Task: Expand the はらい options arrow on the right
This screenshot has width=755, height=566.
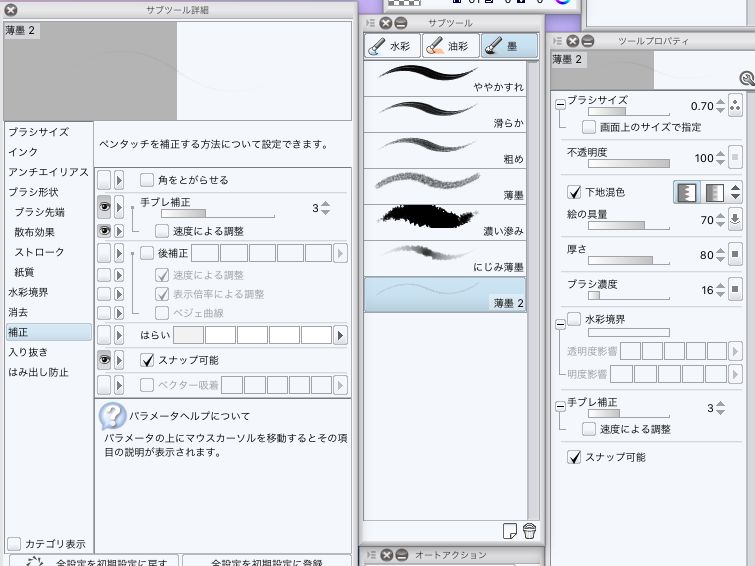Action: (x=341, y=335)
